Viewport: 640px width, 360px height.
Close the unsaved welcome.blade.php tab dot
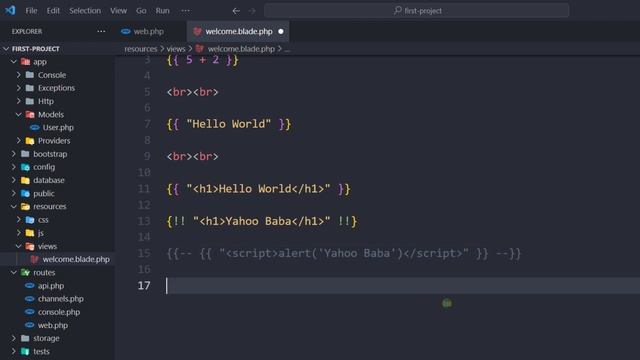[x=281, y=31]
